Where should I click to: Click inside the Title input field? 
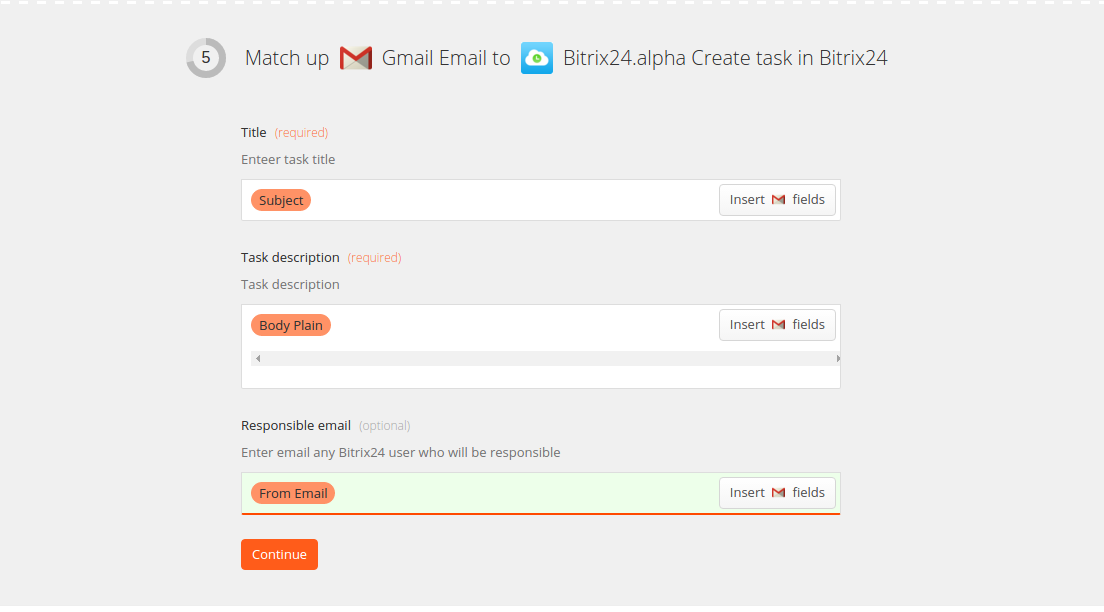click(x=514, y=200)
